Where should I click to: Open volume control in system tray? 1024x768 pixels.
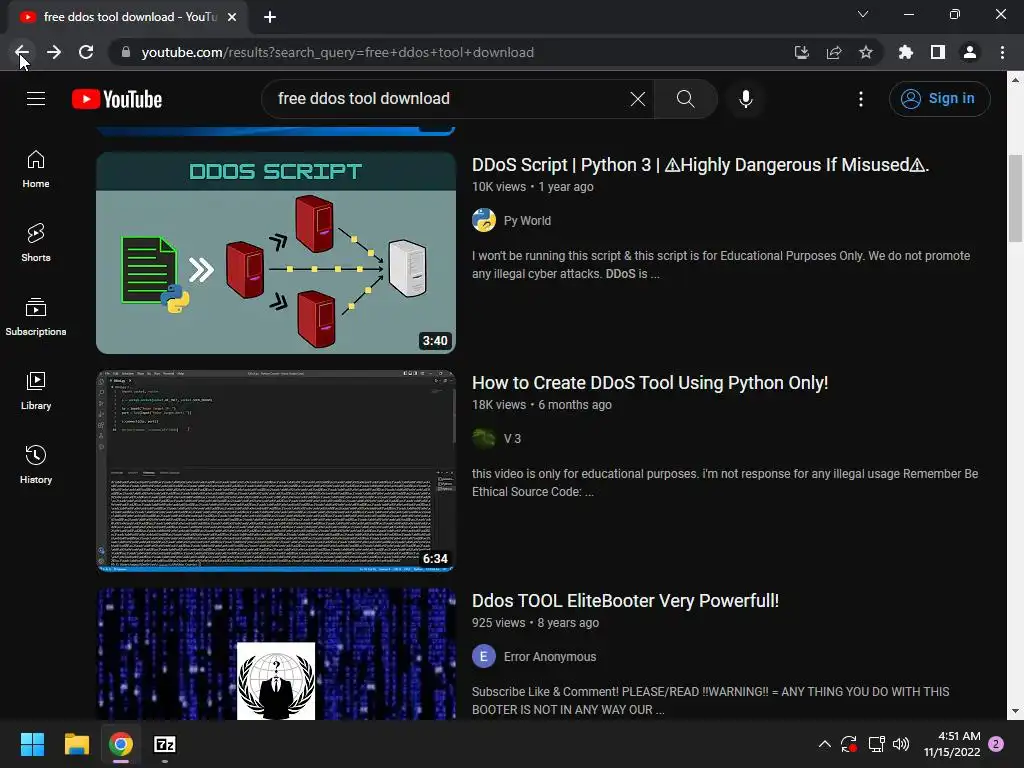(901, 744)
